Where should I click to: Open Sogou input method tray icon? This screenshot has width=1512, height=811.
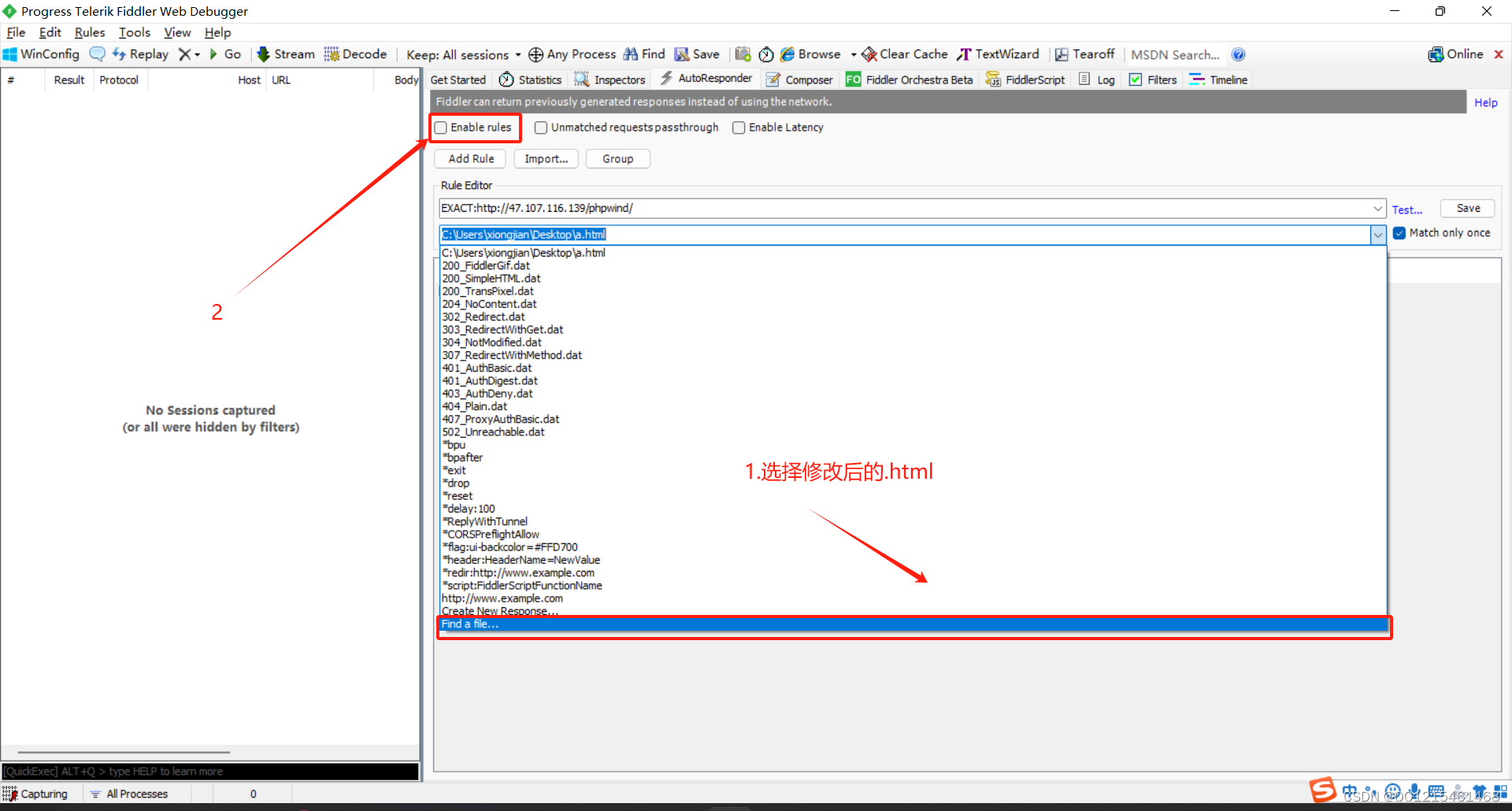[1323, 790]
